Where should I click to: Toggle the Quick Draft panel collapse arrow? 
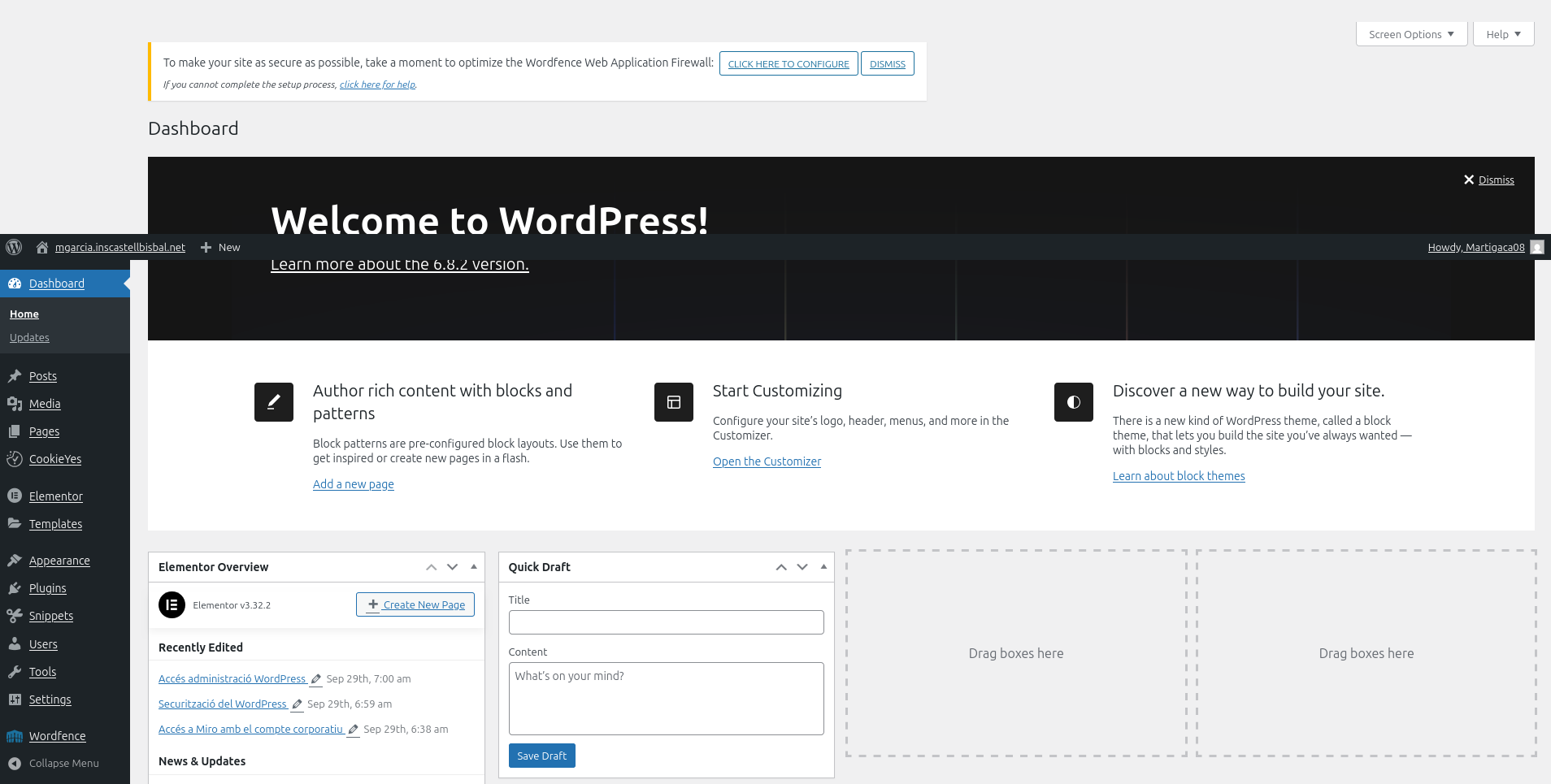[x=823, y=567]
